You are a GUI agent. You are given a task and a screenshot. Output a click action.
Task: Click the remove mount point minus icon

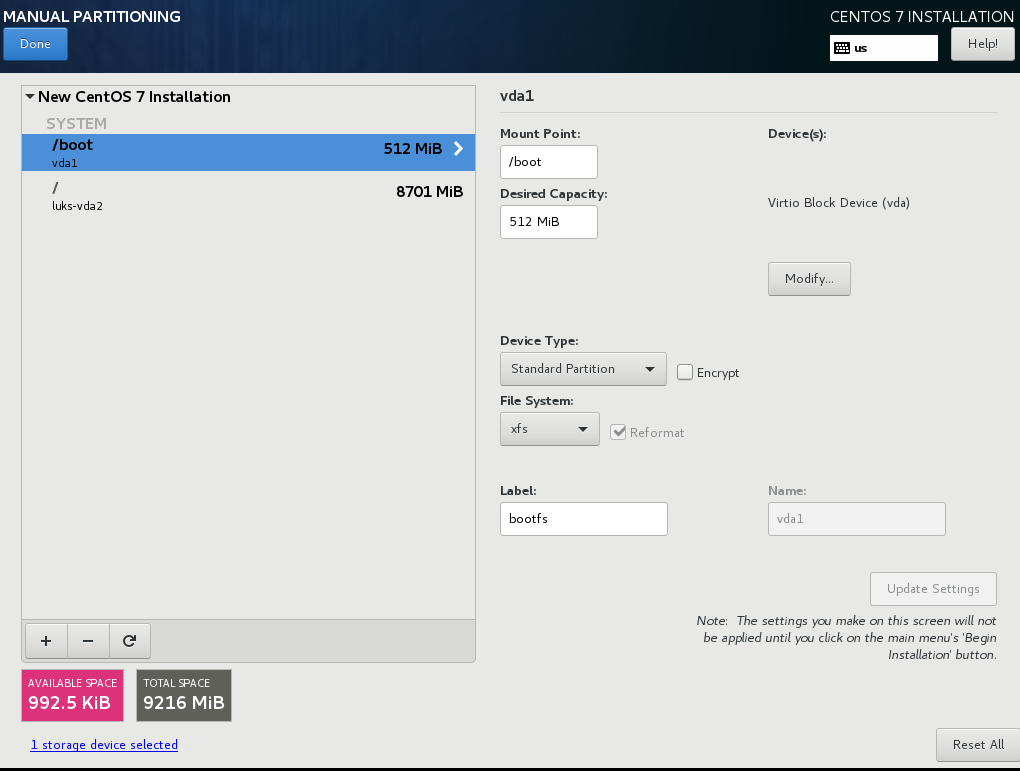(x=87, y=640)
